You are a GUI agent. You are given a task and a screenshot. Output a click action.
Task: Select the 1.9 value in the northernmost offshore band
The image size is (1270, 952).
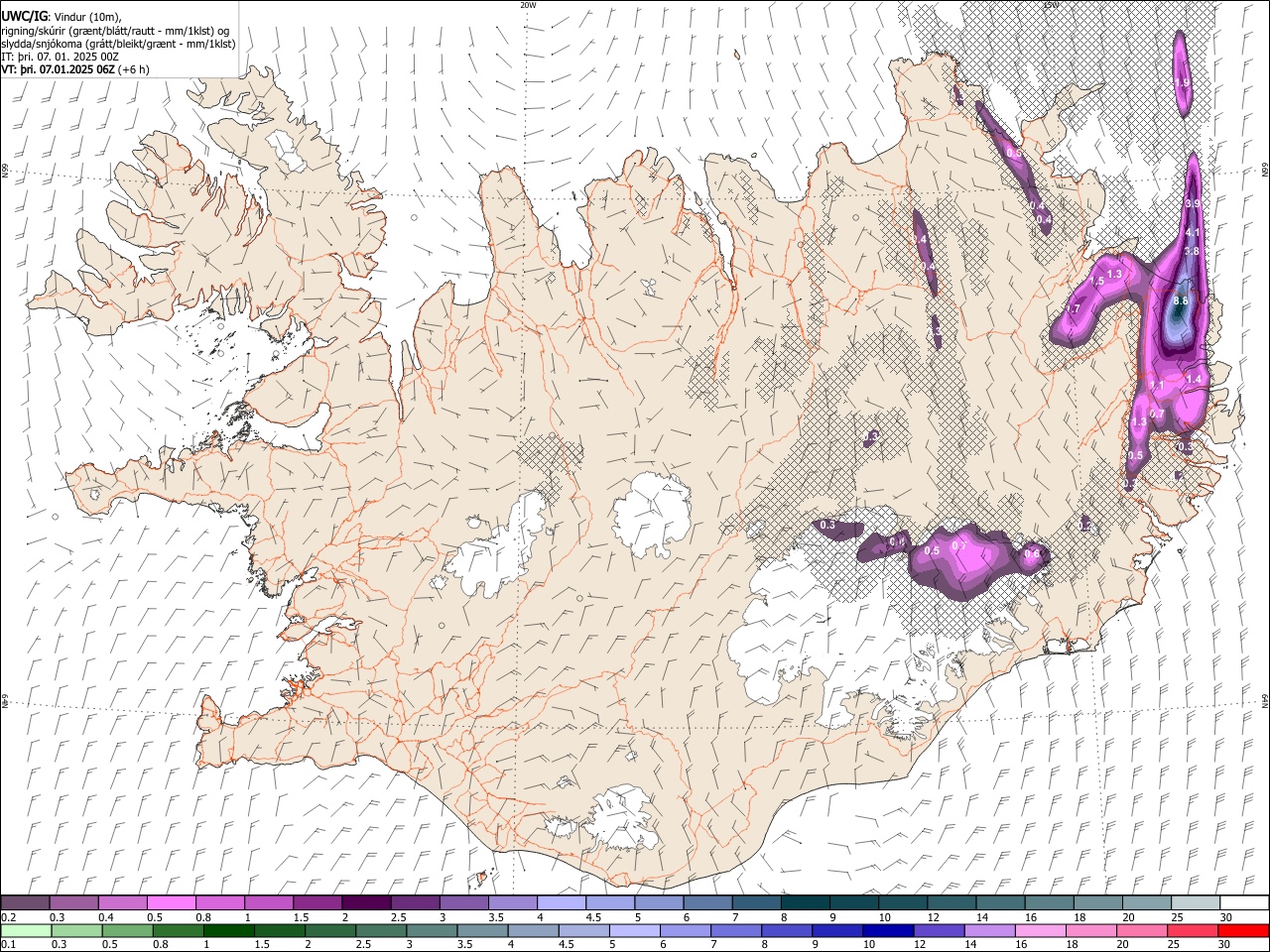click(x=1181, y=82)
